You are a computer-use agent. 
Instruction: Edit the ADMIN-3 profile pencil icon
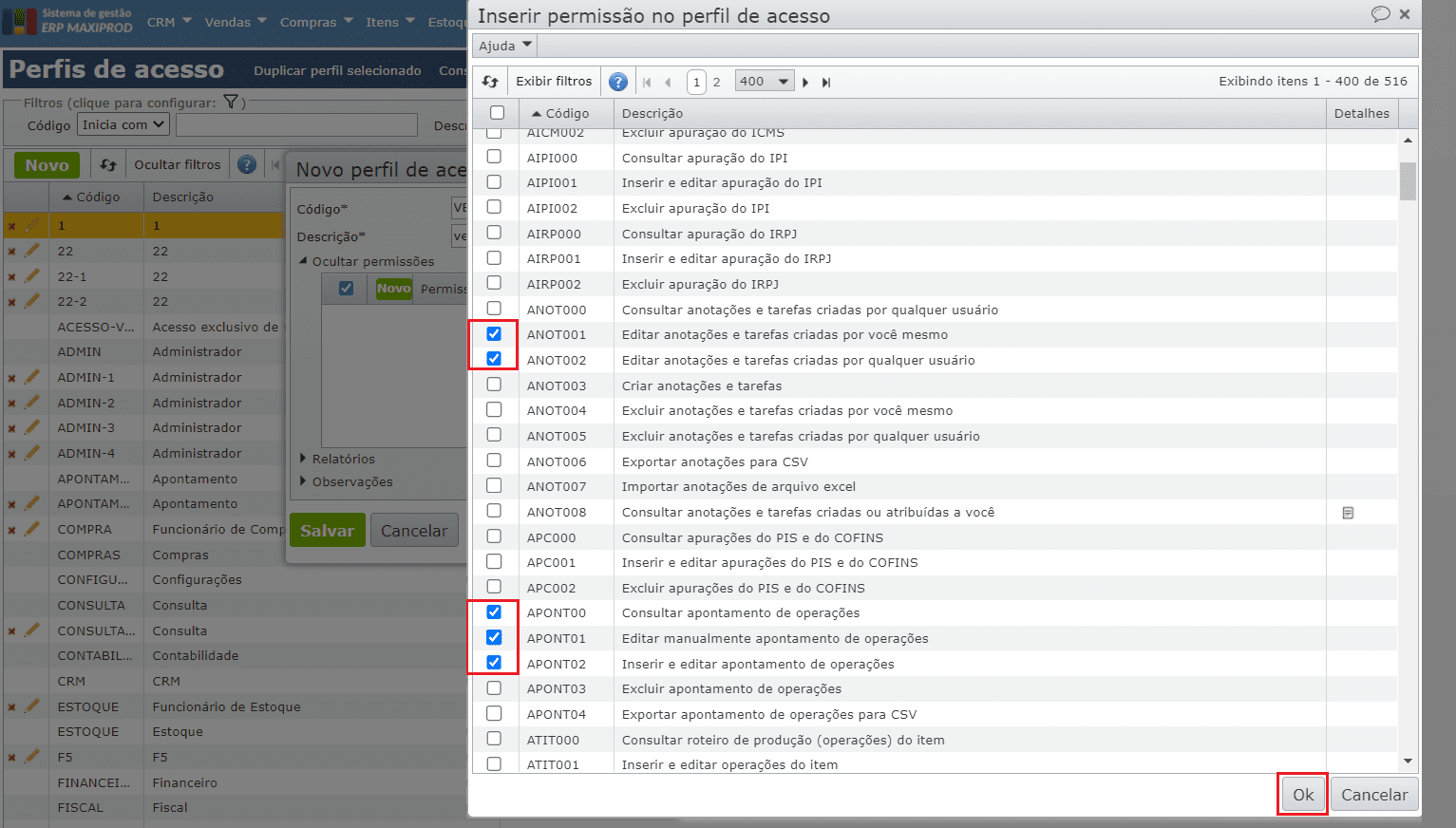[31, 427]
